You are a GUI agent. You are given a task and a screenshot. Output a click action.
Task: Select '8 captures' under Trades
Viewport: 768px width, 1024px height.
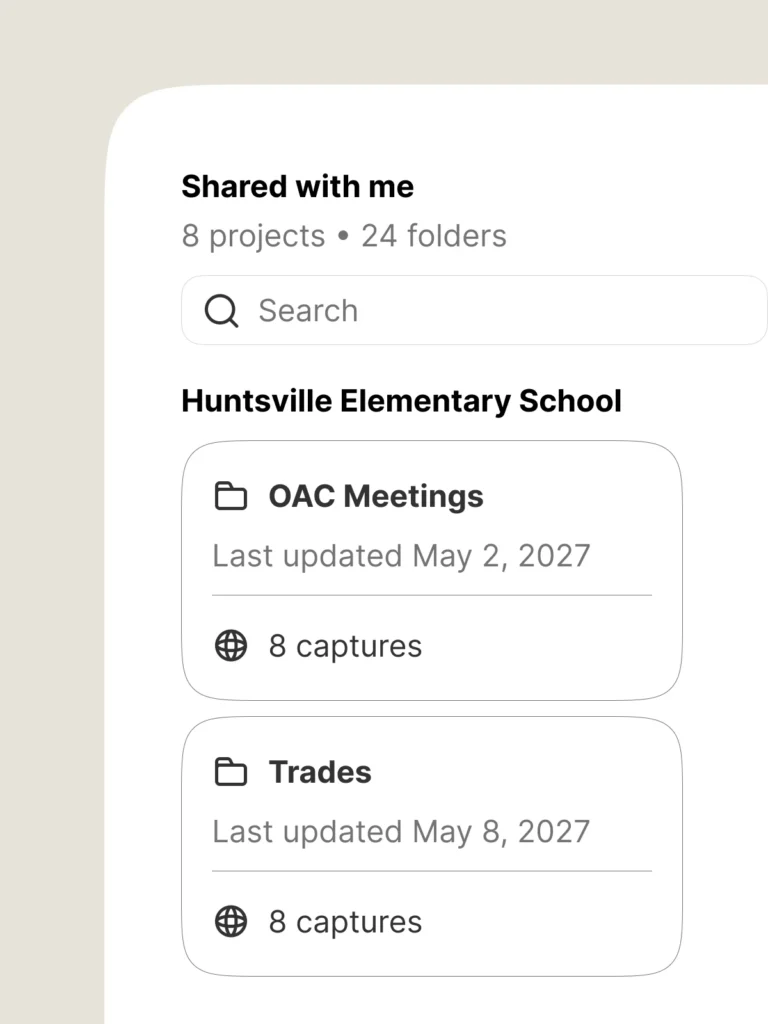pos(345,922)
